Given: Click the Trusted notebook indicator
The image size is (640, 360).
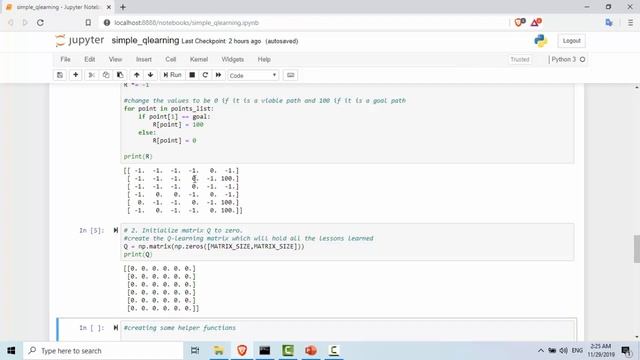Looking at the screenshot, I should [520, 60].
